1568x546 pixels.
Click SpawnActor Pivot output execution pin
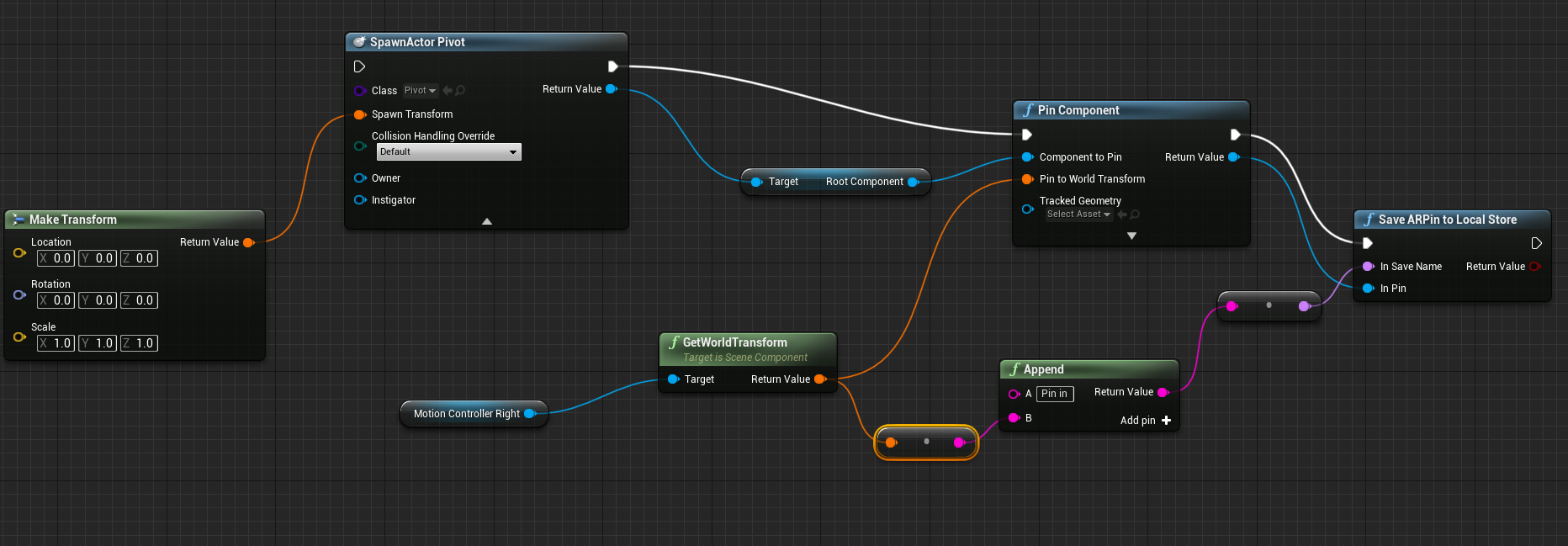tap(612, 66)
